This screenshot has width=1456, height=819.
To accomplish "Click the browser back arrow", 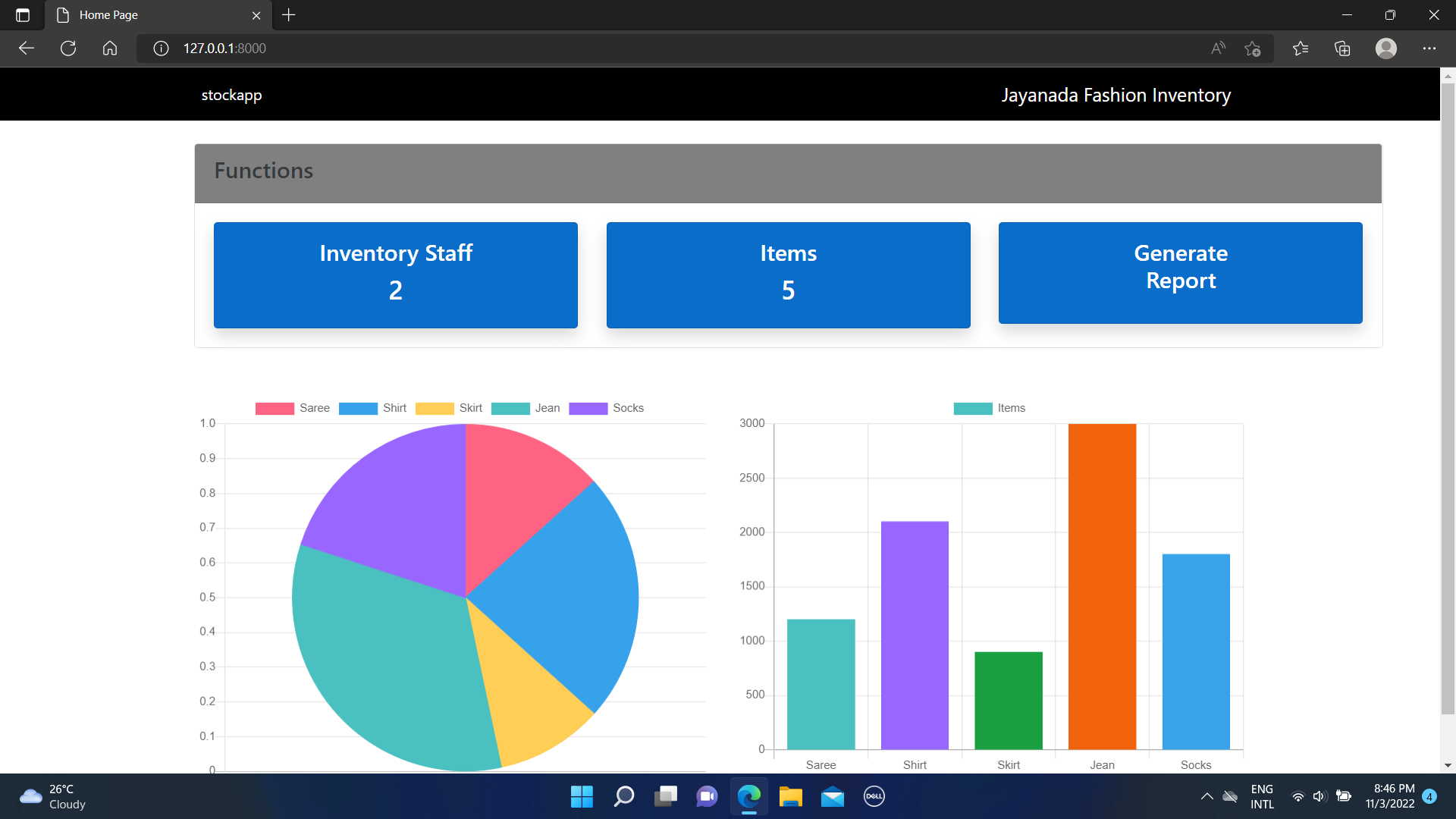I will (x=26, y=48).
